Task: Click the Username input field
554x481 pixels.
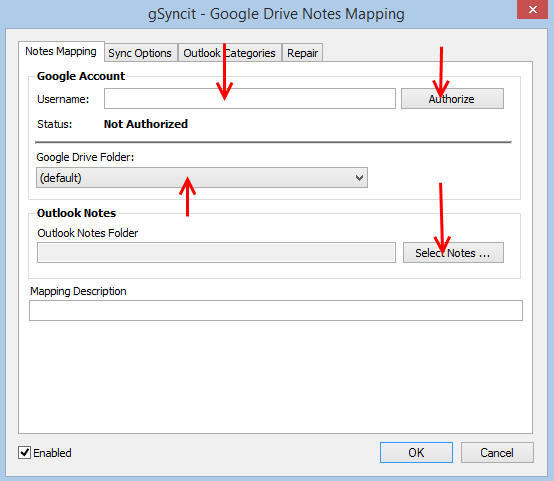Action: point(250,99)
